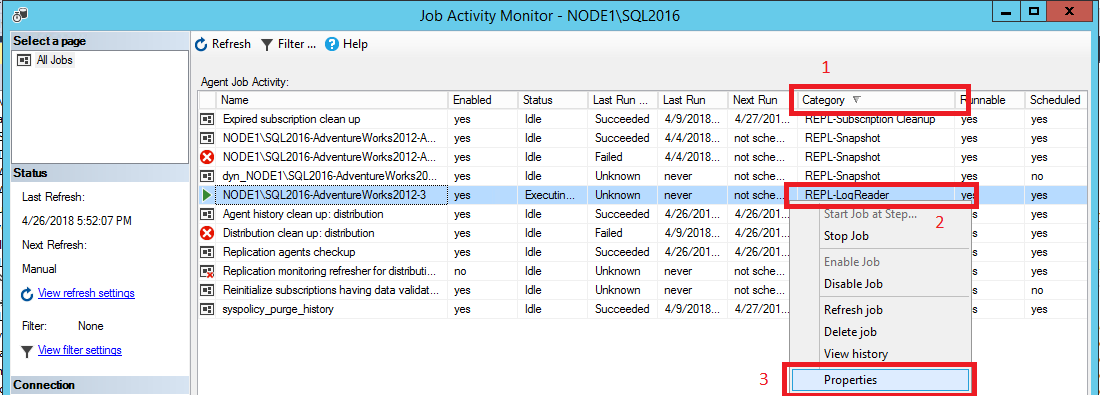Select the failed Distribution clean up job icon
Image resolution: width=1100 pixels, height=396 pixels.
click(x=207, y=233)
